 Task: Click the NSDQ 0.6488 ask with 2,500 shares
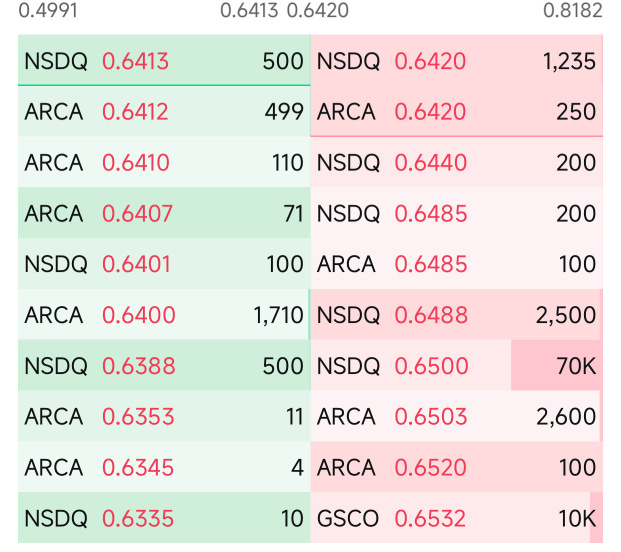(x=457, y=314)
